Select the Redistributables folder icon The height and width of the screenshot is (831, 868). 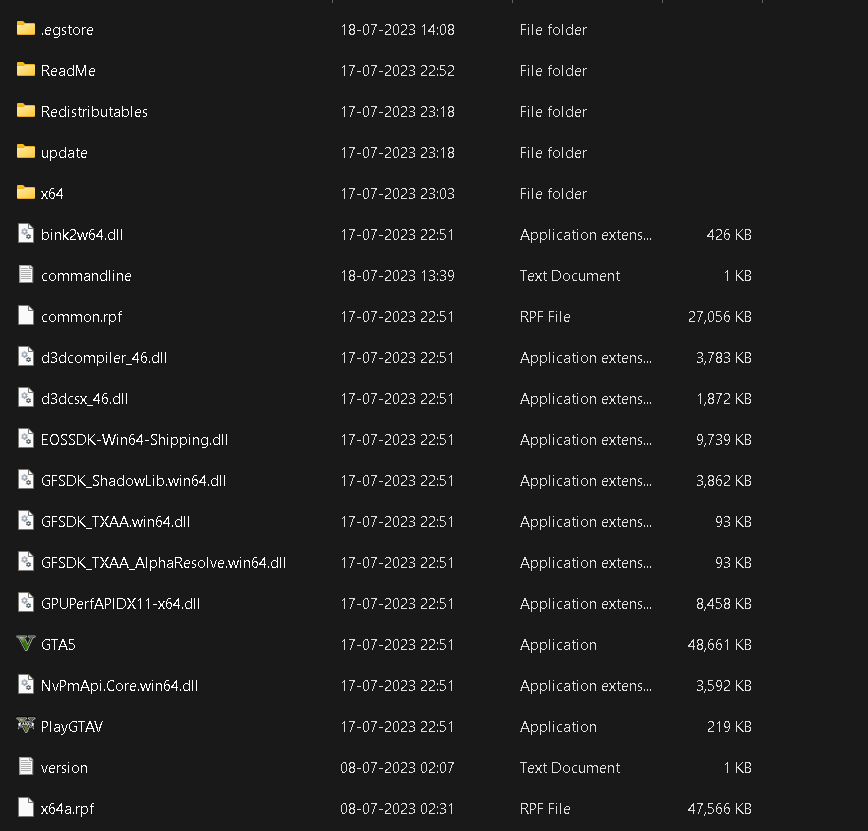(x=25, y=110)
